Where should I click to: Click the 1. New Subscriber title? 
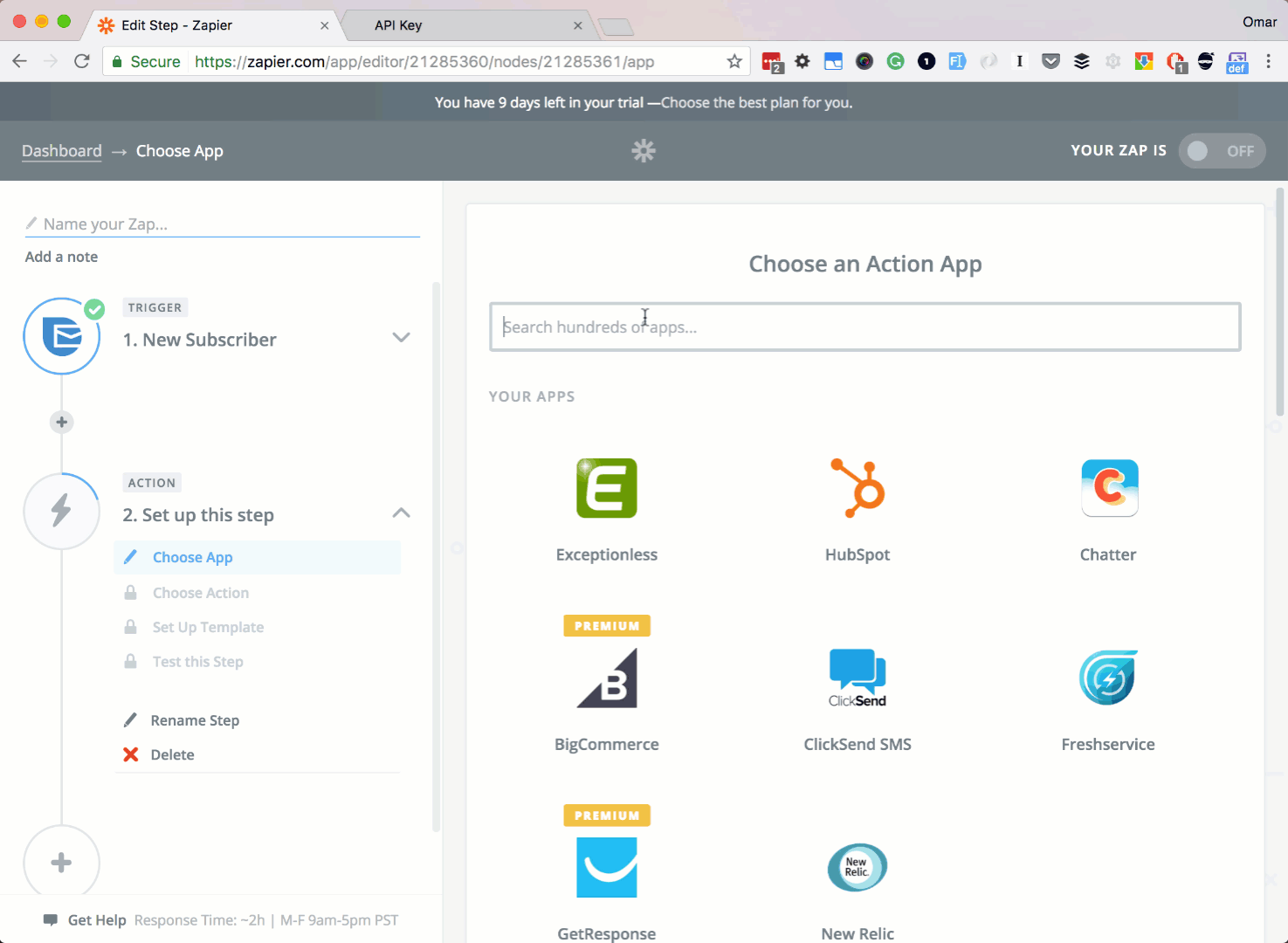tap(199, 340)
